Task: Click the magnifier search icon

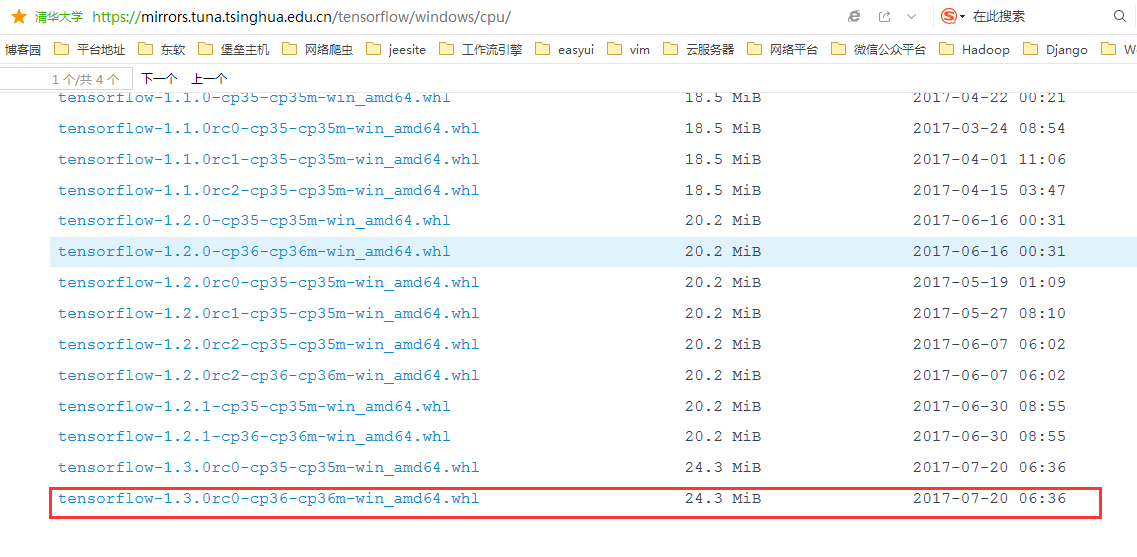Action: pos(1120,16)
